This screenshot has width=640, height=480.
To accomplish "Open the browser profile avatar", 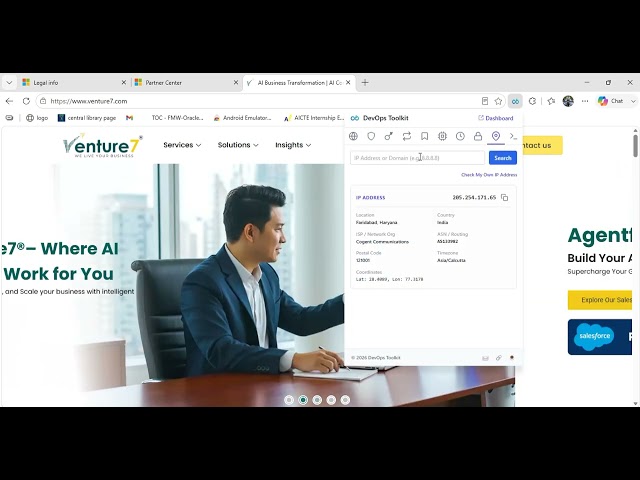I will click(568, 101).
